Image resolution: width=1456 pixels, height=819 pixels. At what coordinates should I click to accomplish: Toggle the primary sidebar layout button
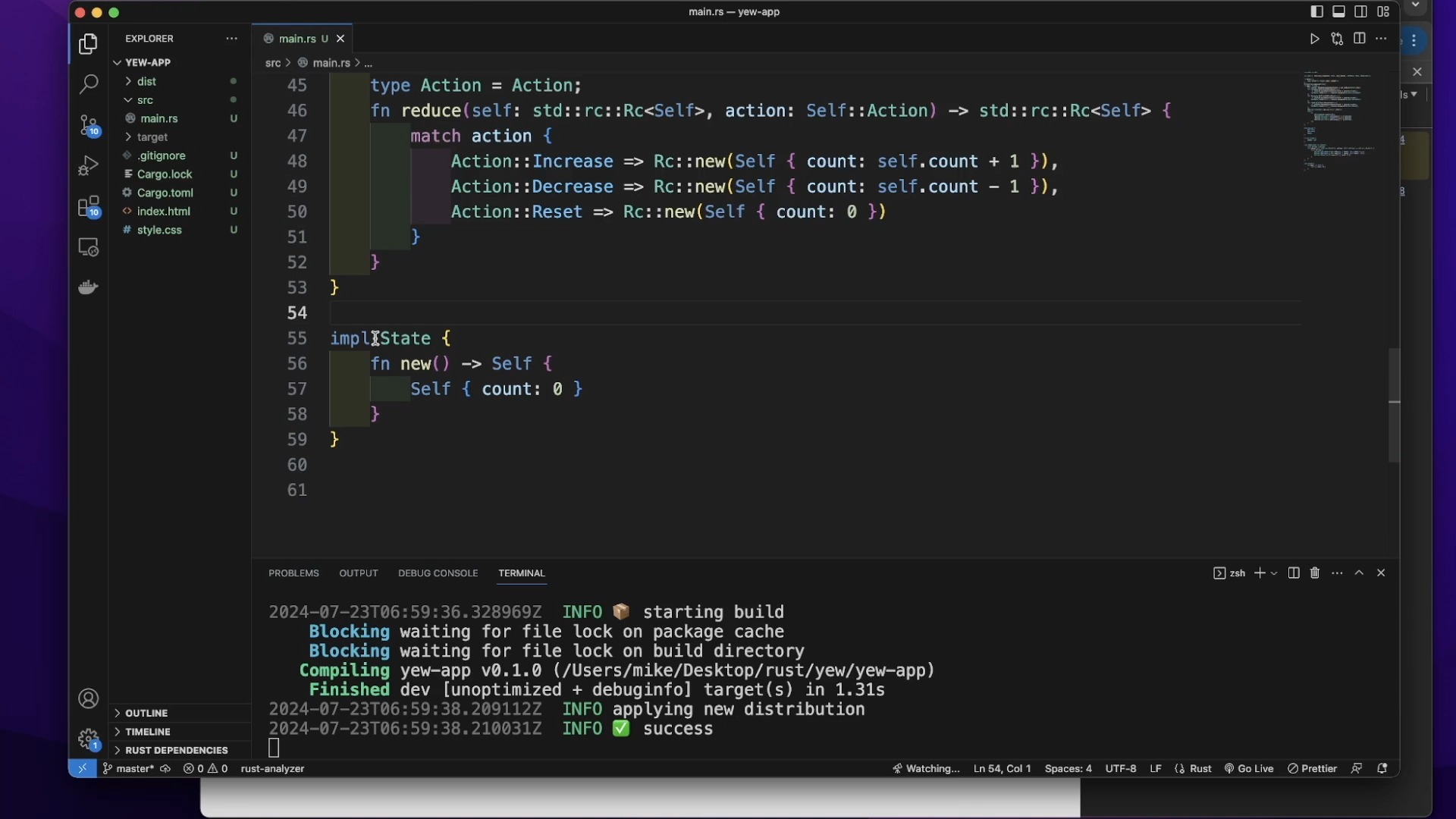tap(1317, 11)
